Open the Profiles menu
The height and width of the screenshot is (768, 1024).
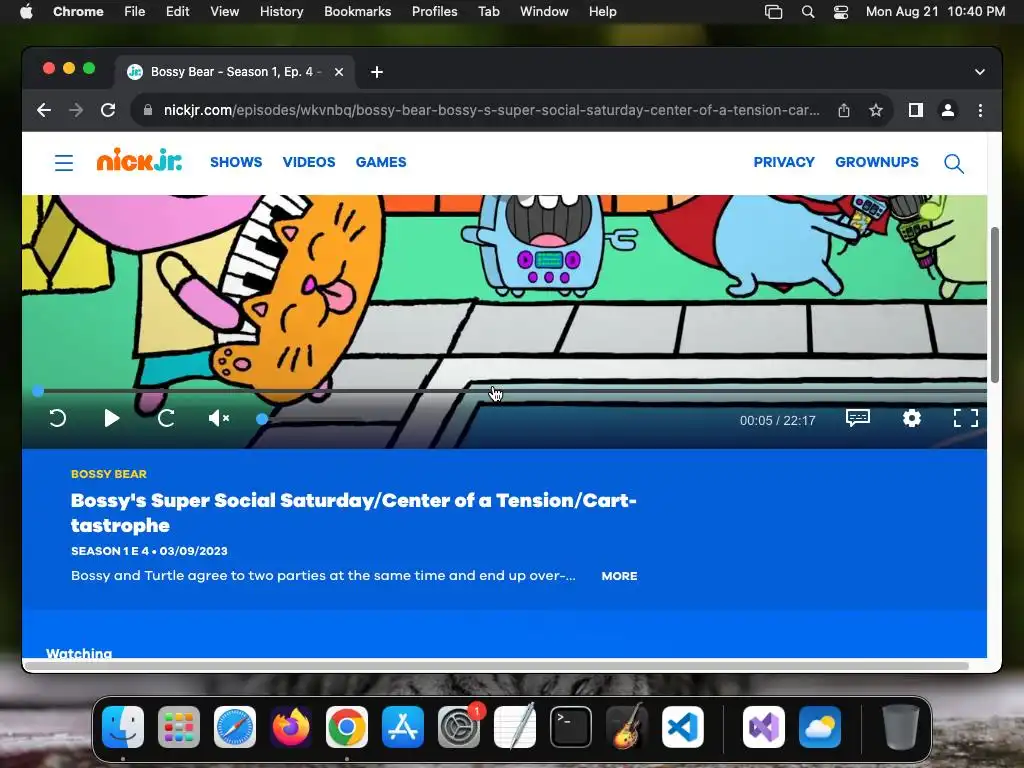pos(434,12)
